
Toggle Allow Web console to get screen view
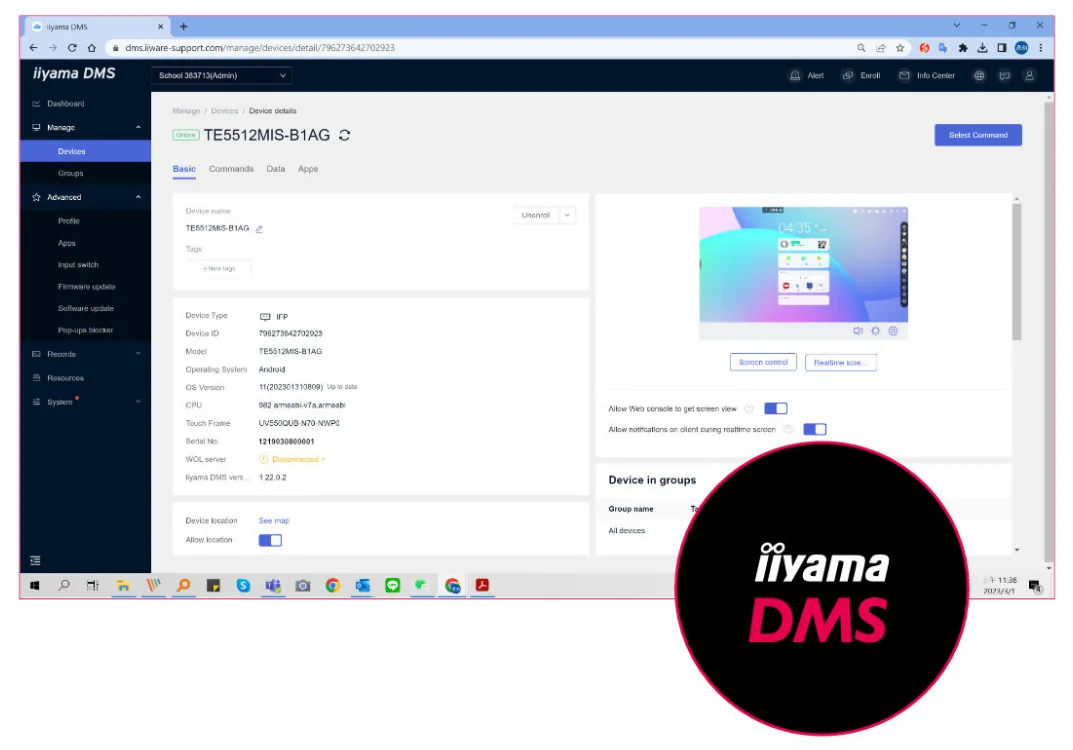[x=775, y=409]
